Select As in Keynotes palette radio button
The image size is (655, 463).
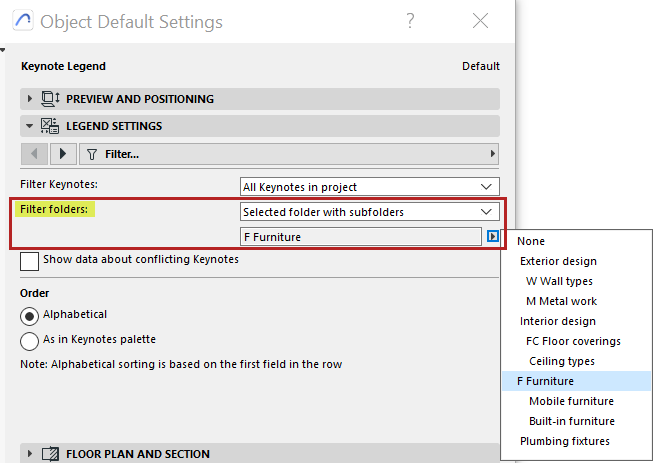(29, 341)
